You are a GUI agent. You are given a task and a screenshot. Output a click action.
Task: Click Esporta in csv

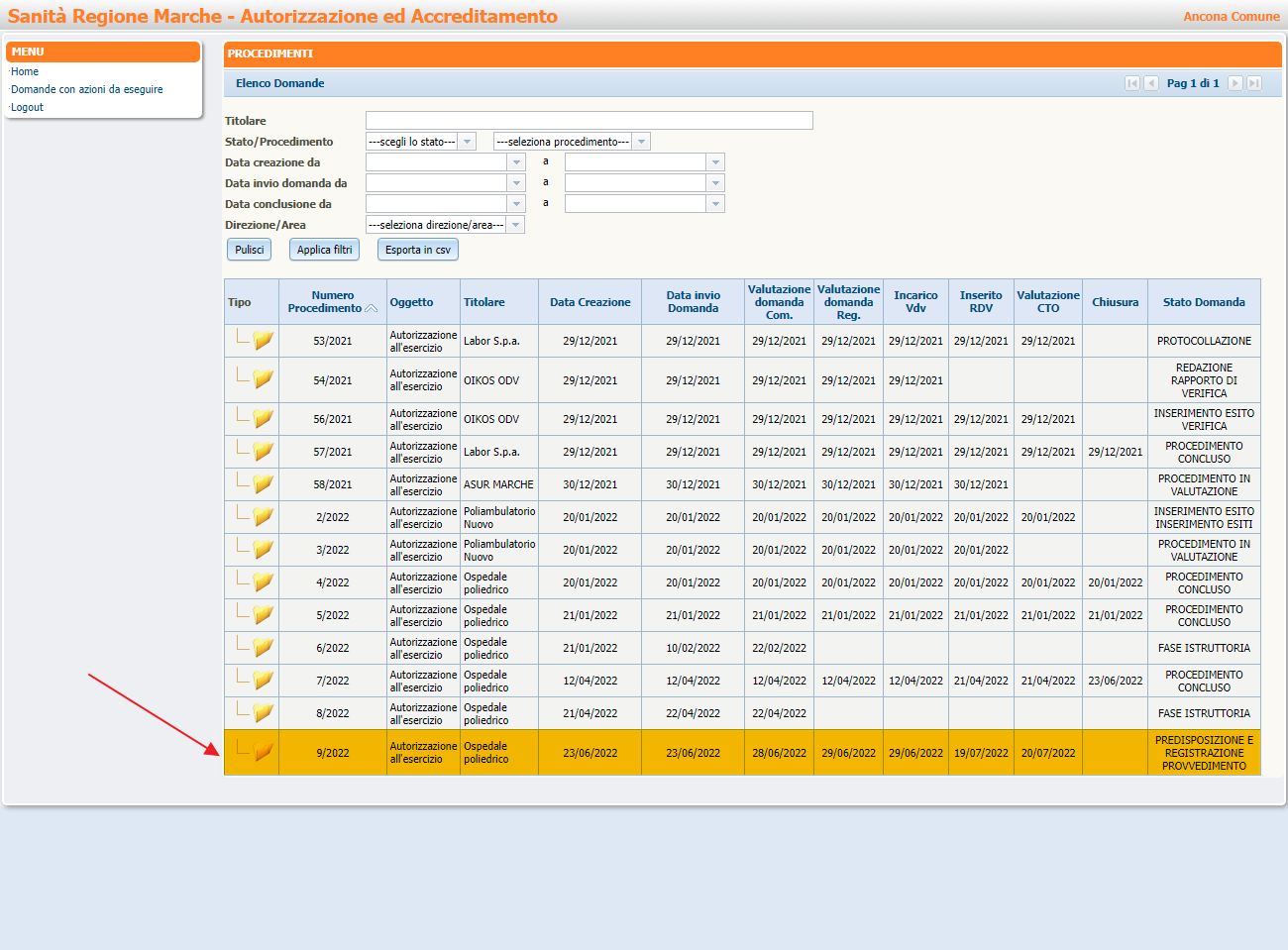pyautogui.click(x=417, y=249)
